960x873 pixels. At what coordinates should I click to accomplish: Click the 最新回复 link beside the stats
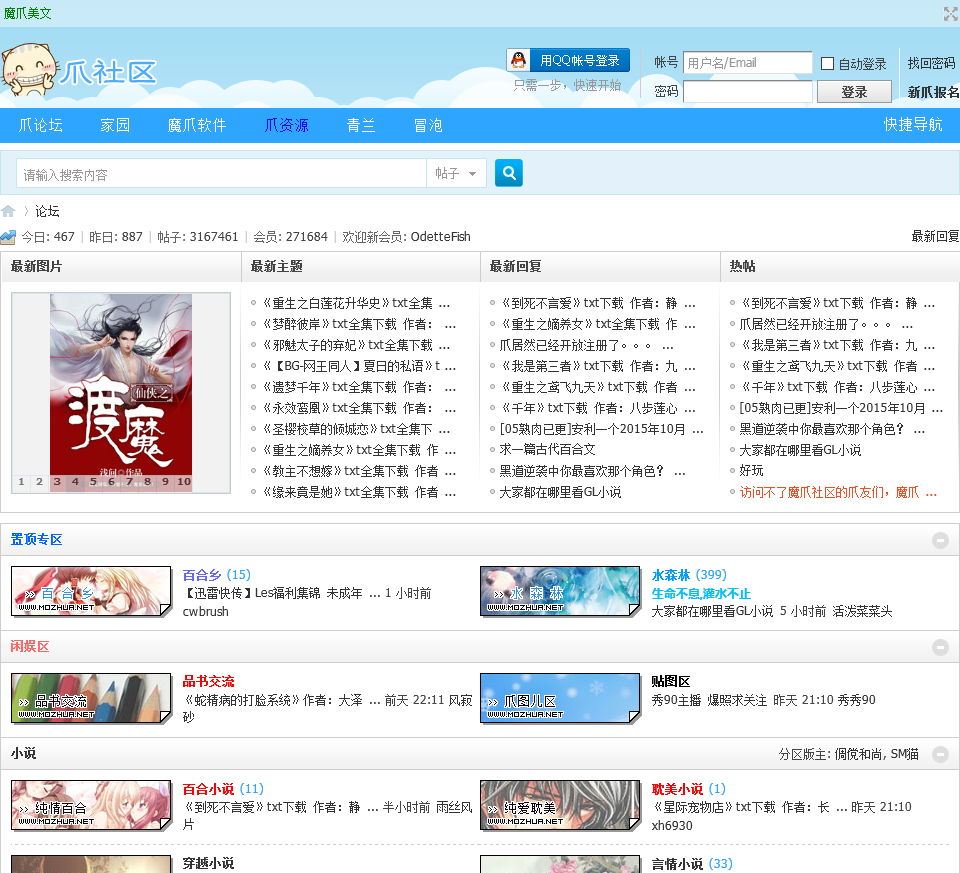[935, 236]
